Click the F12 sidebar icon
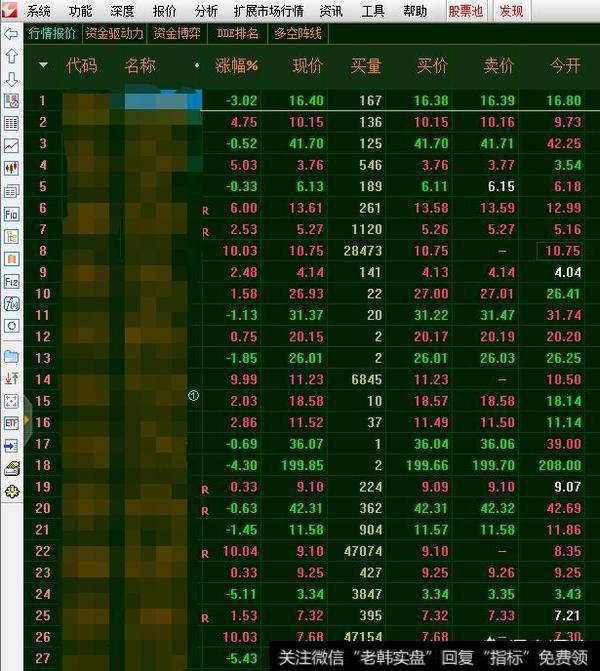This screenshot has width=600, height=671. 11,281
